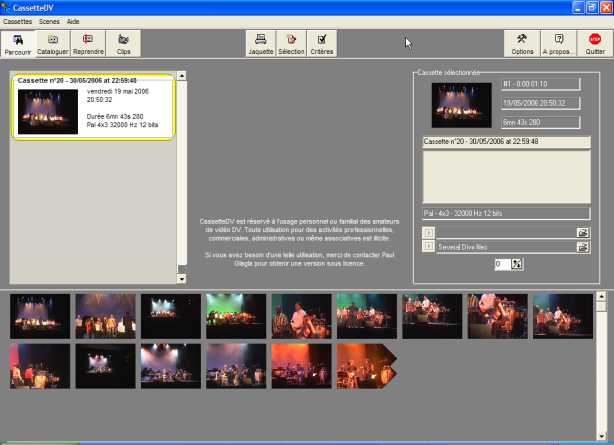Open the Critères checklist tool

pyautogui.click(x=321, y=43)
